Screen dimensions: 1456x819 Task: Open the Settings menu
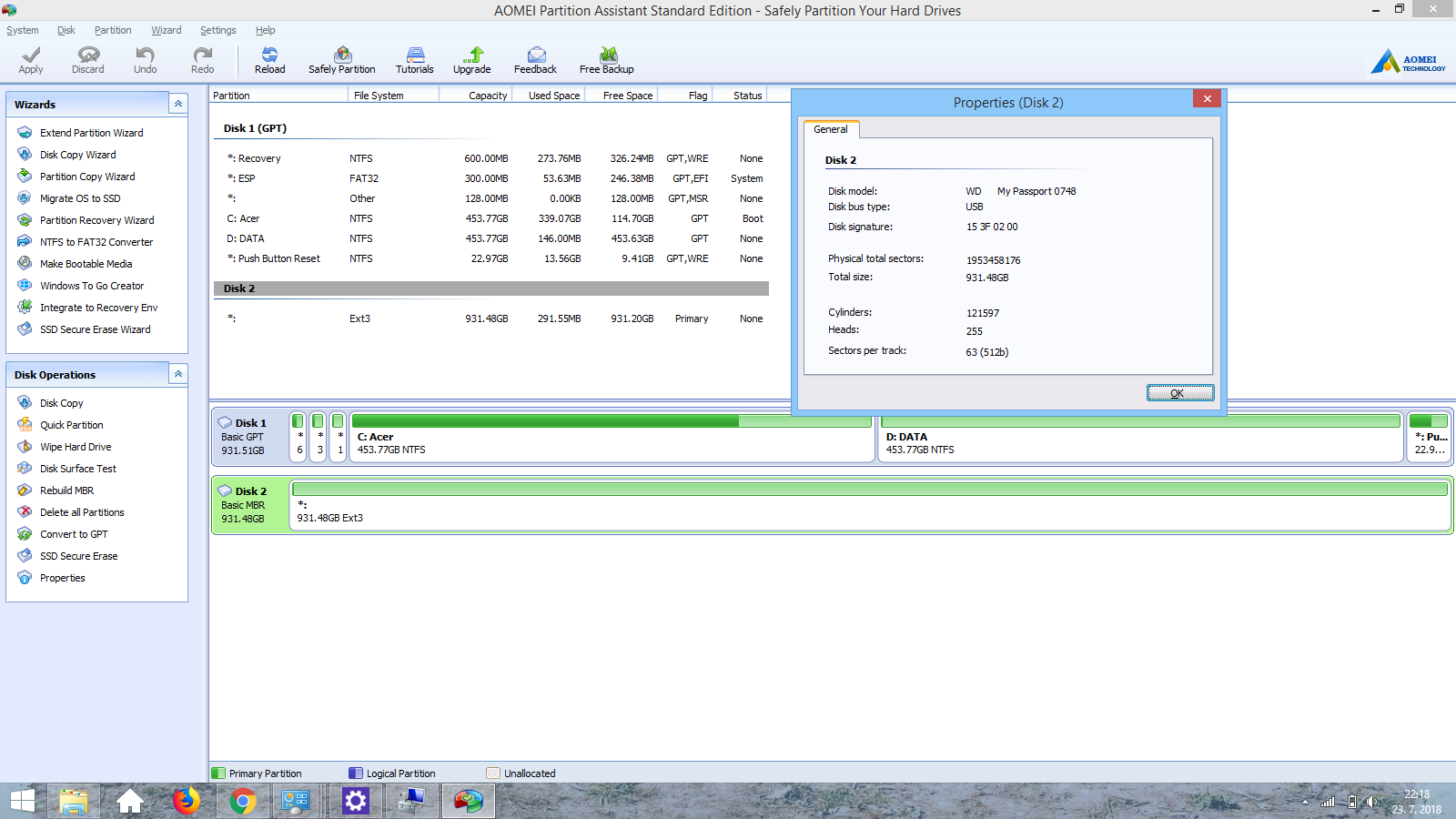click(218, 30)
